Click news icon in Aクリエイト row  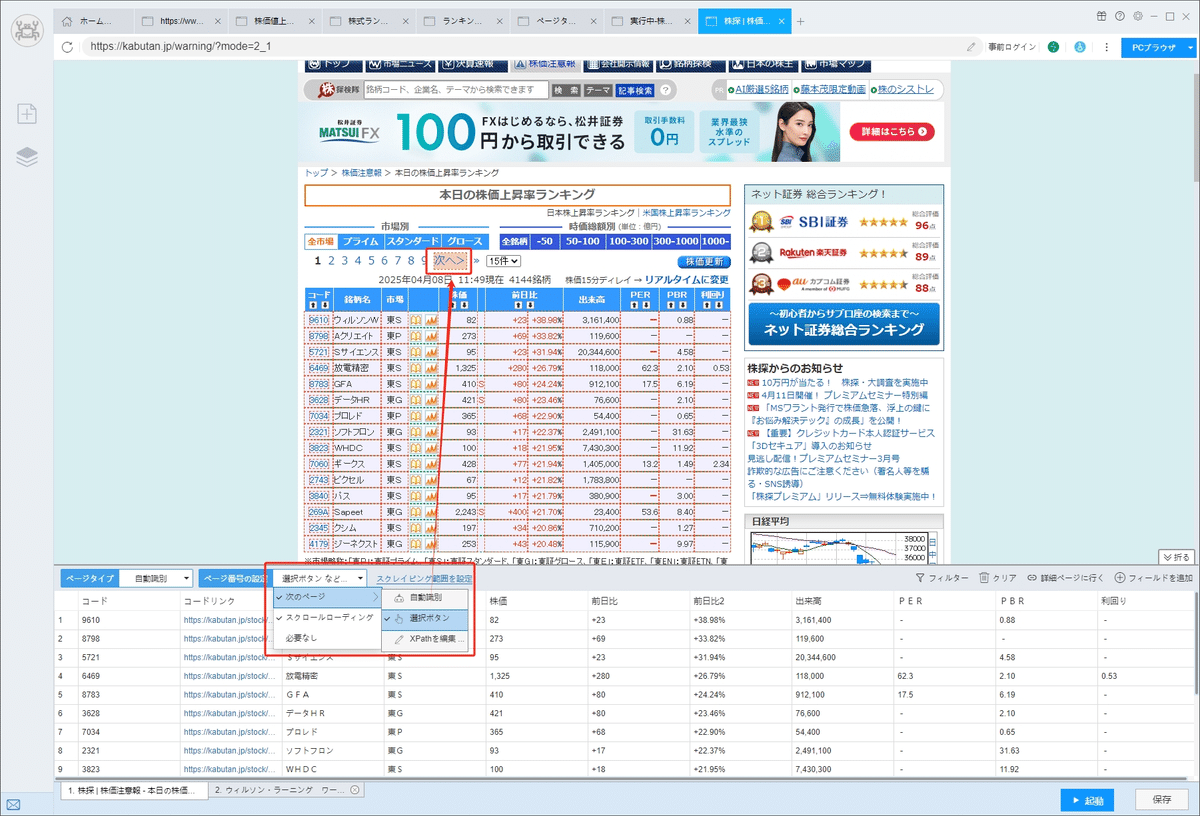416,336
